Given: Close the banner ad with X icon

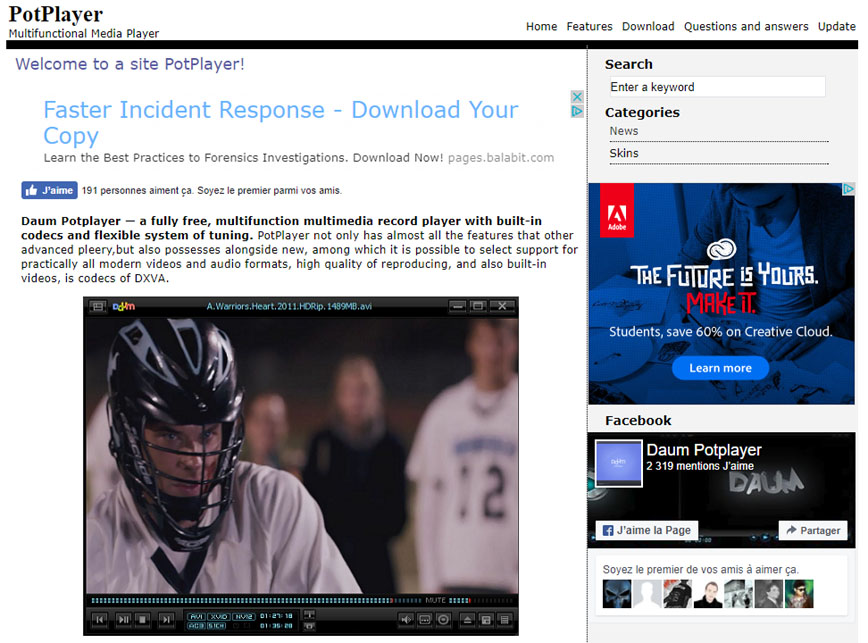Looking at the screenshot, I should pyautogui.click(x=577, y=97).
